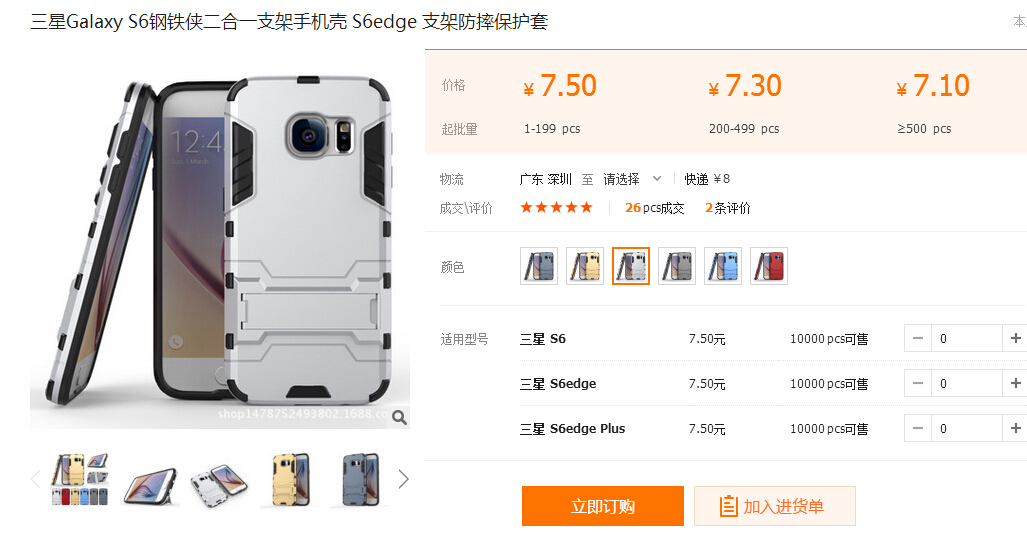
Task: Increase quantity for 三星 S6
Action: pos(1015,338)
